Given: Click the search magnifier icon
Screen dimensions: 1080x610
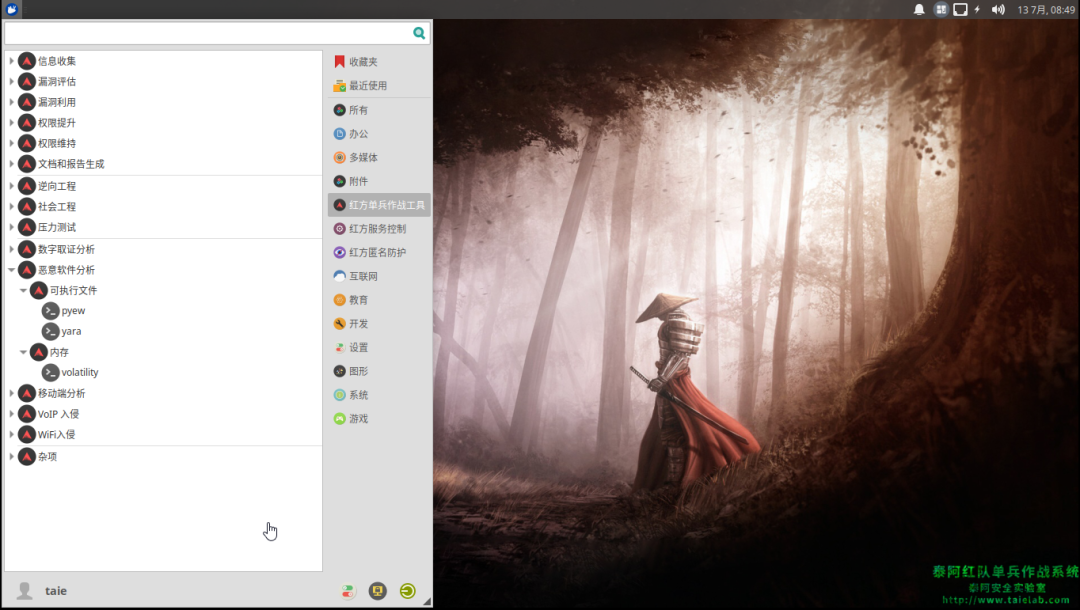Looking at the screenshot, I should [419, 33].
